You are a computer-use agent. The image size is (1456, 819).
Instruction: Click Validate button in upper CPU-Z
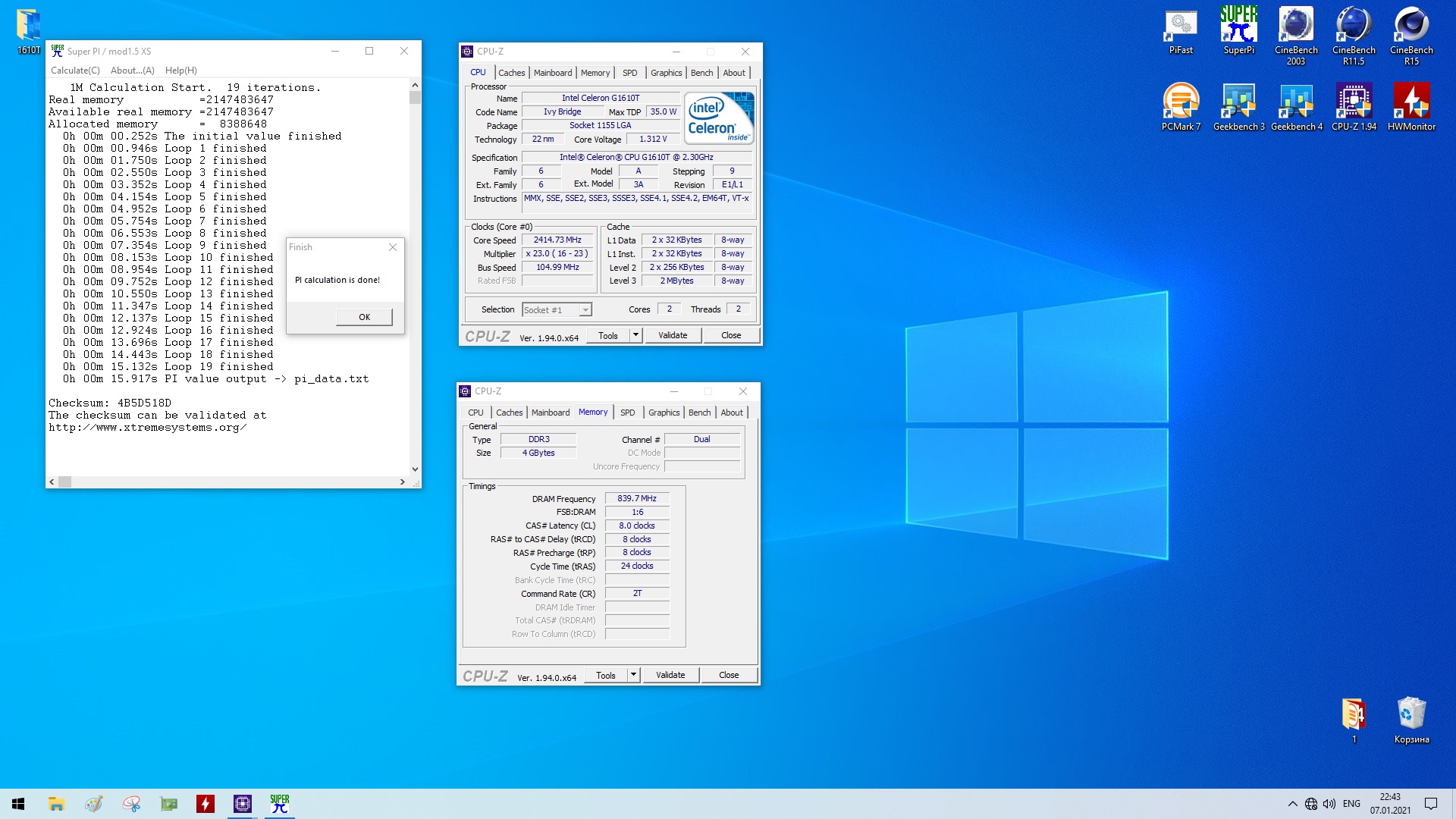tap(673, 335)
